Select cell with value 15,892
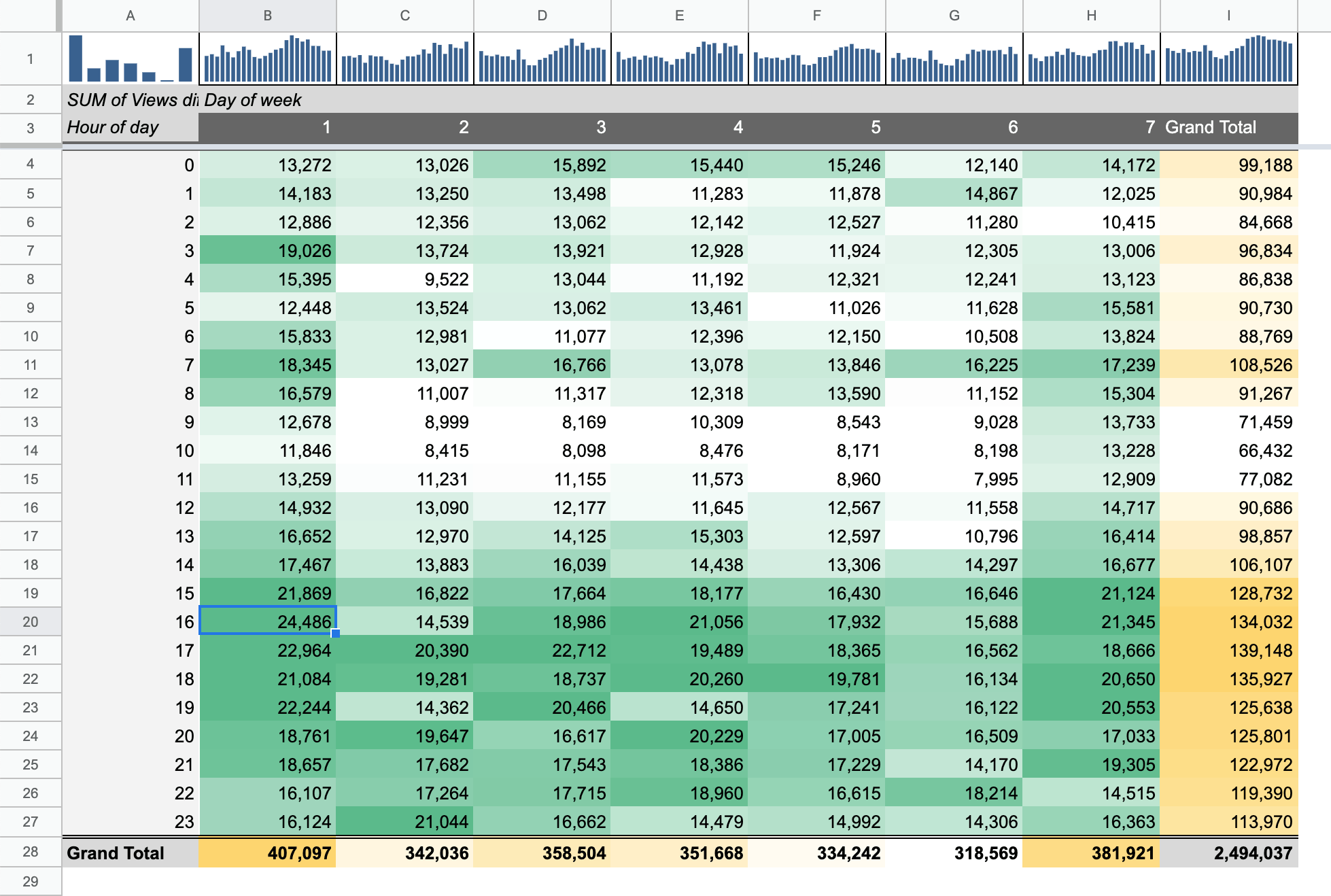Viewport: 1331px width, 896px height. [542, 165]
